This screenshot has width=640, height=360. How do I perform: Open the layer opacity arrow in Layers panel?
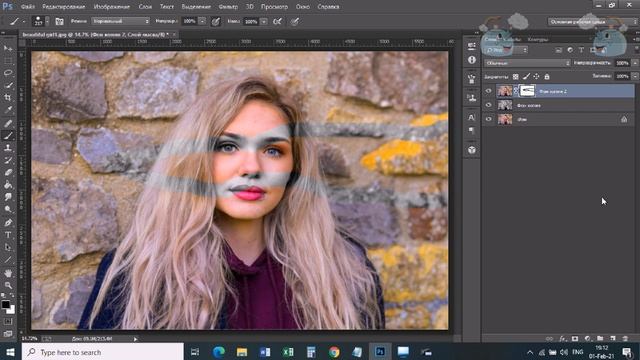coord(635,63)
